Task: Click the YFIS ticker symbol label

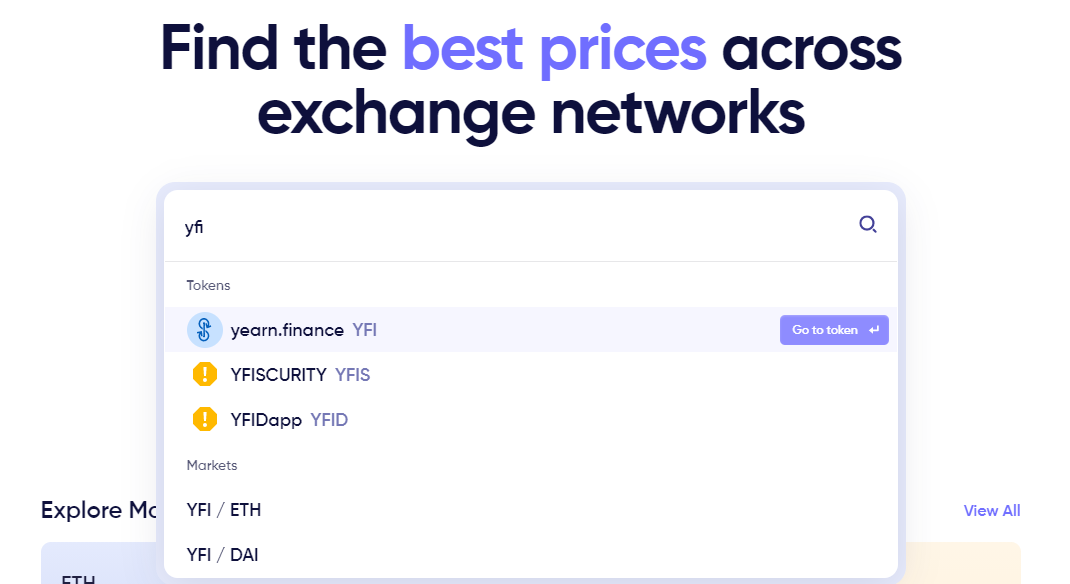Action: 353,375
